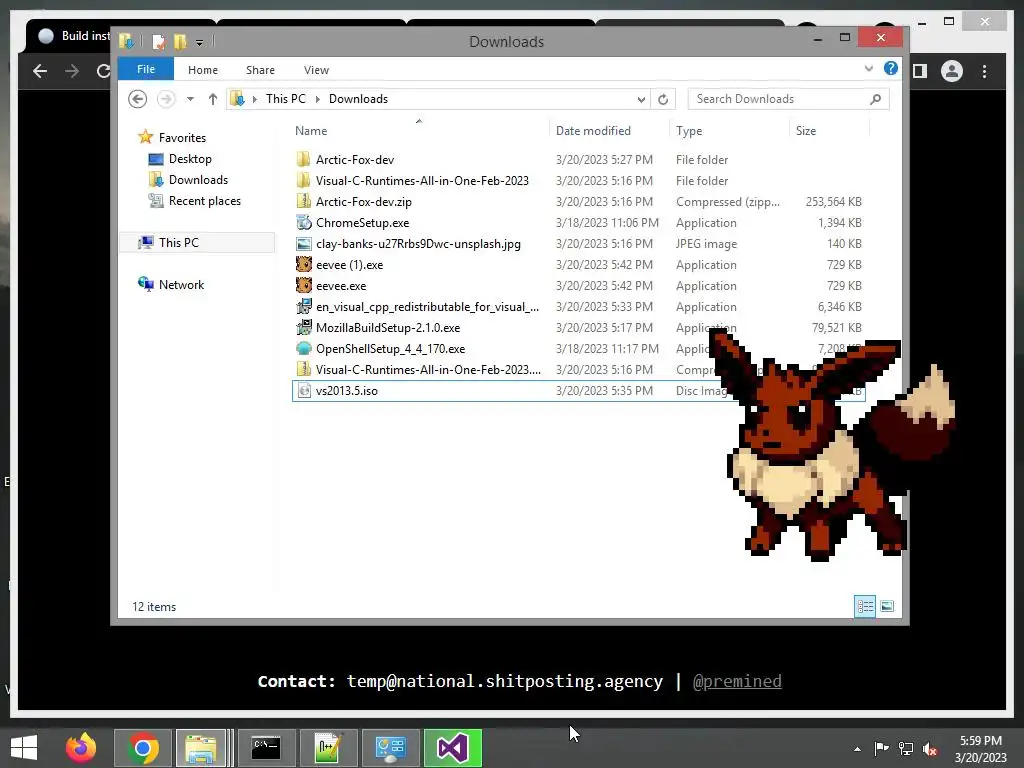
Task: Refresh the Downloads folder view
Action: [x=663, y=99]
